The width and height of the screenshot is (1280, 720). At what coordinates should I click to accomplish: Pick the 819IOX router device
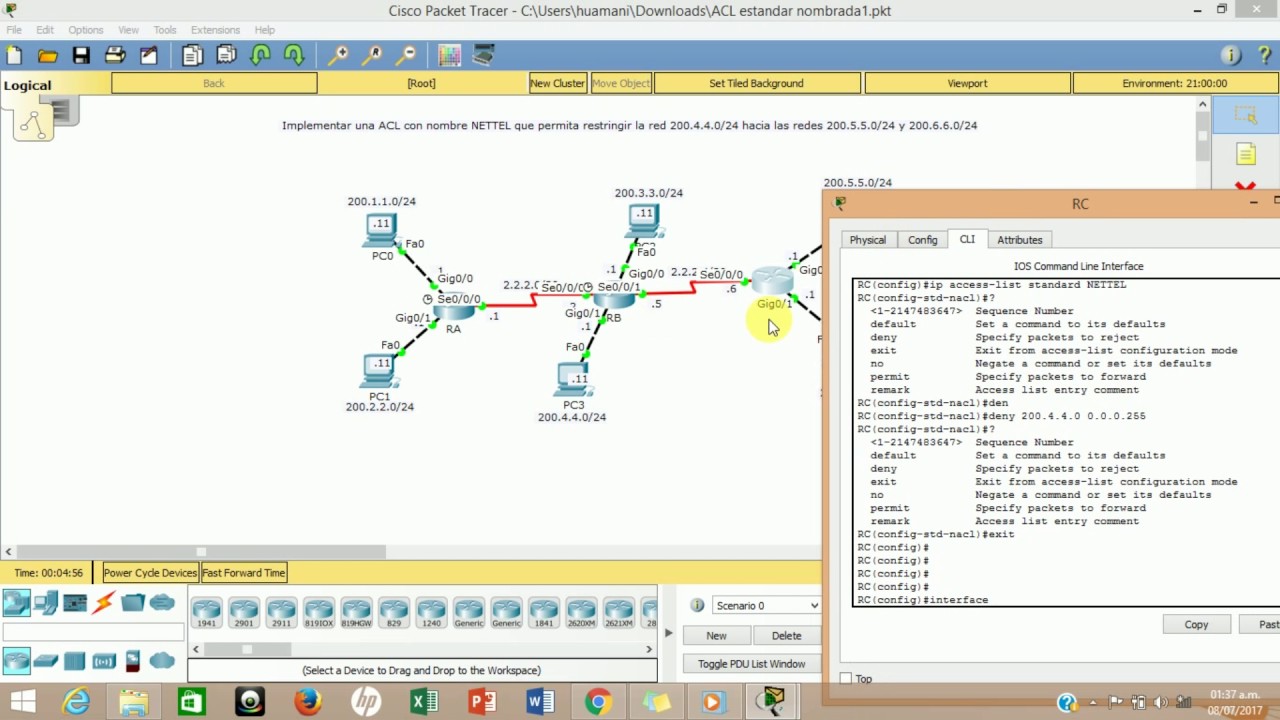point(319,612)
